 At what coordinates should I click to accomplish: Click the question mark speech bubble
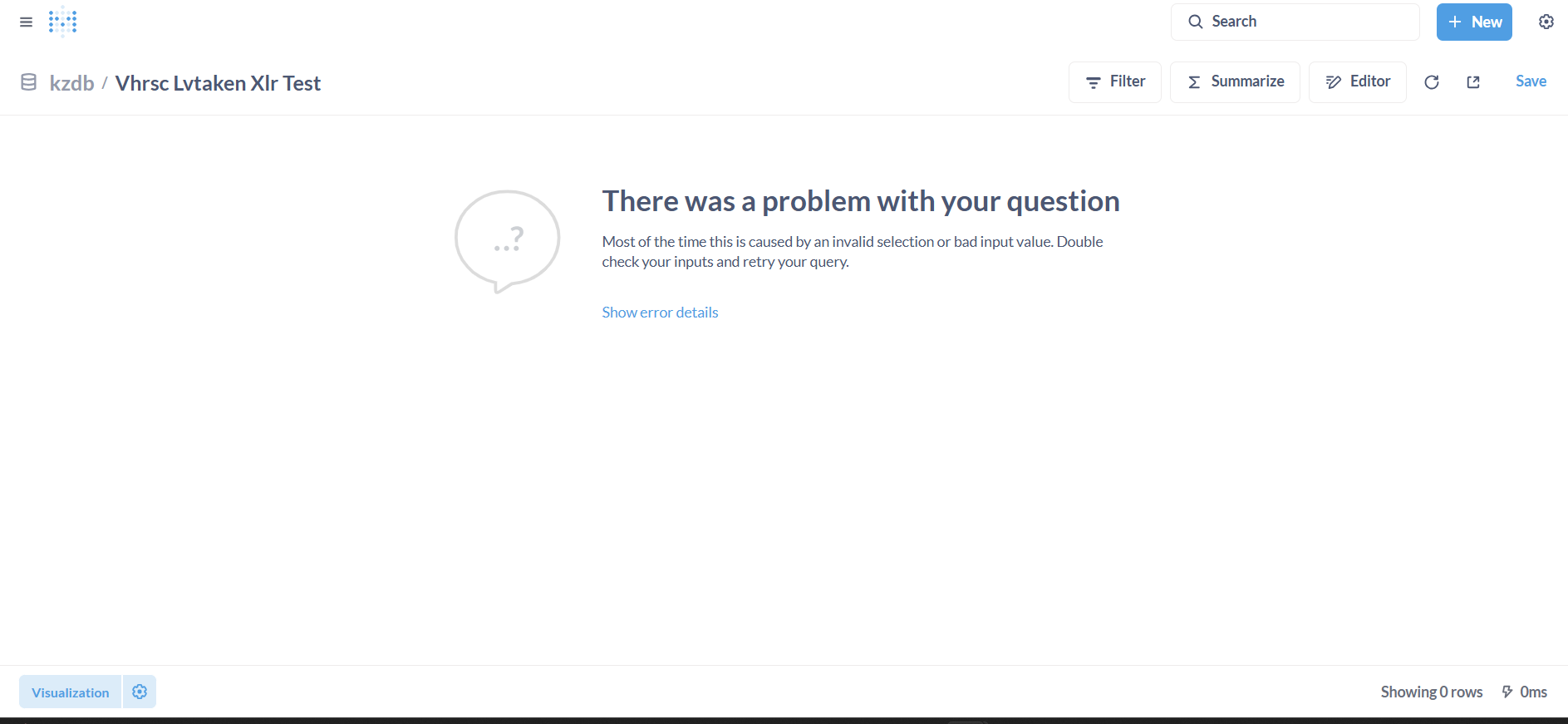coord(507,241)
